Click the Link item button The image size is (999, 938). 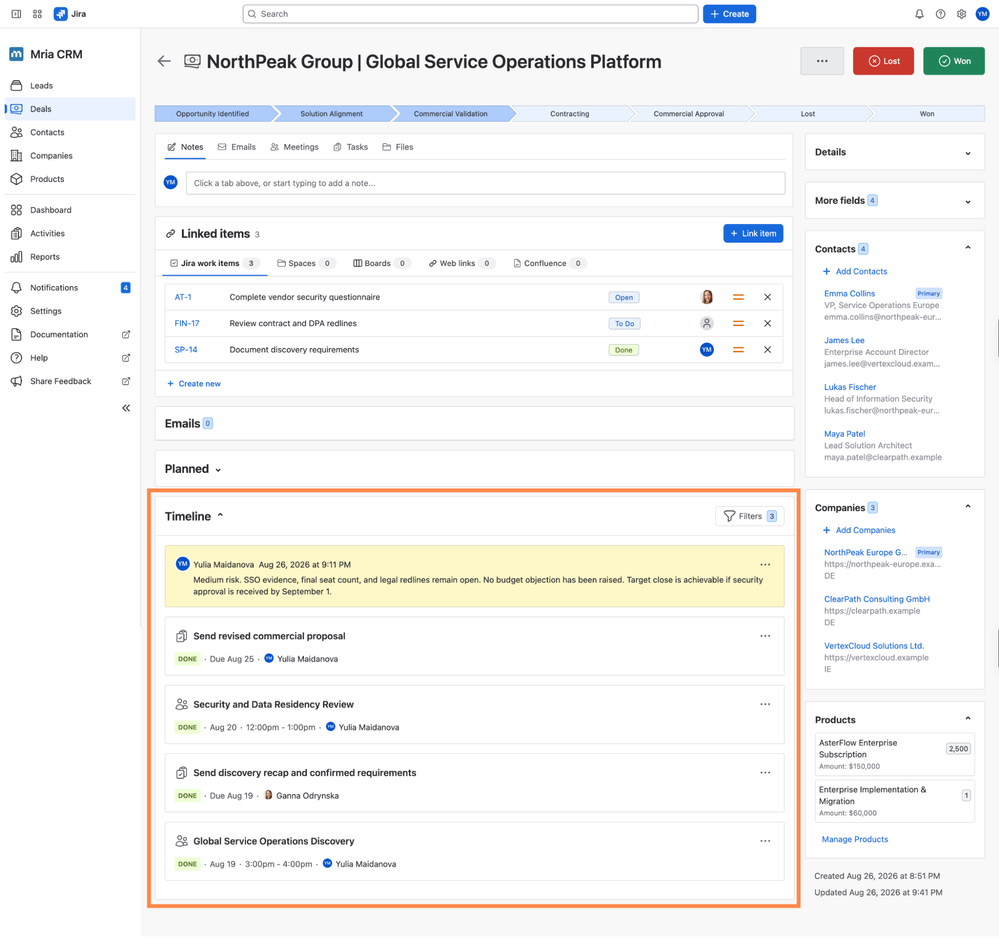coord(753,234)
